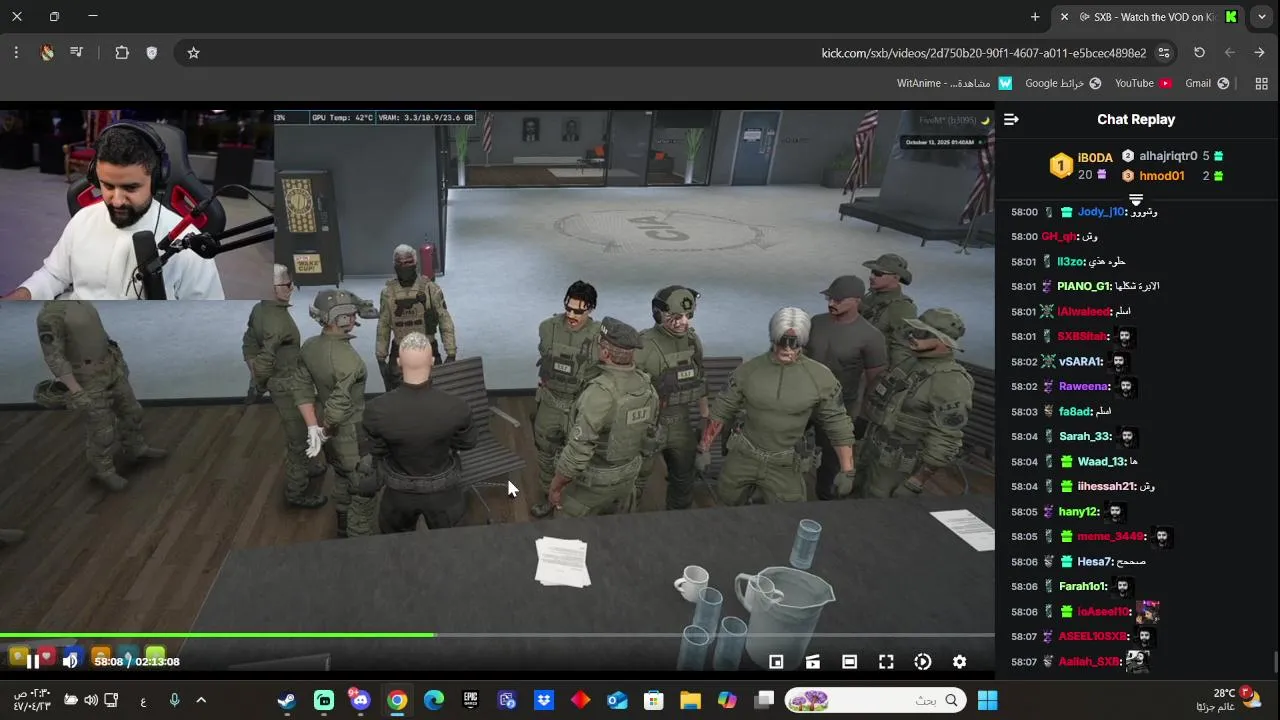The image size is (1280, 720).
Task: Click username Raweena in chat
Action: [x=1084, y=386]
